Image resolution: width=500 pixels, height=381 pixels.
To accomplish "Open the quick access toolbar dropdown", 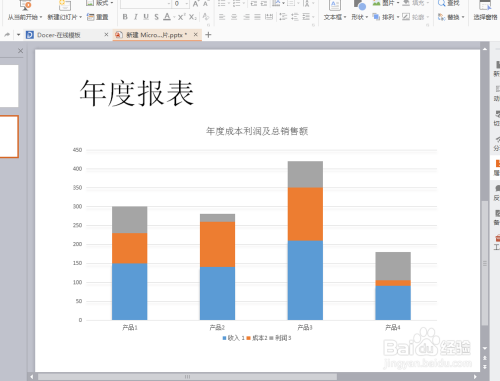I will [x=18, y=35].
